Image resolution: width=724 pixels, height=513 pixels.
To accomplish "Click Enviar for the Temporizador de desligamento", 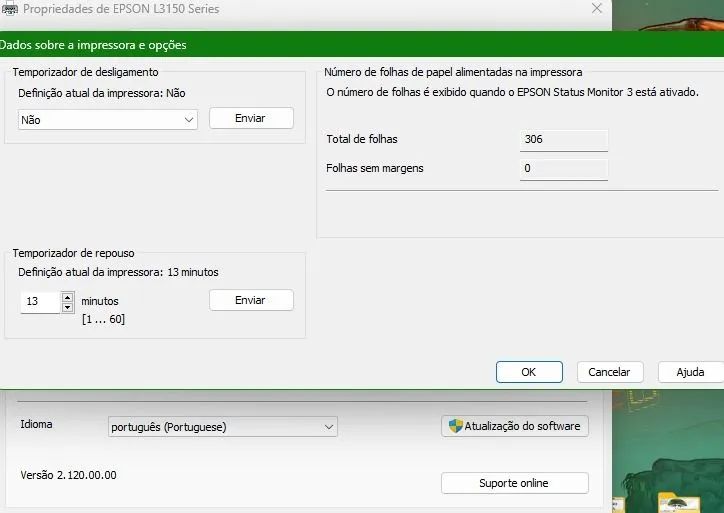I will click(251, 118).
